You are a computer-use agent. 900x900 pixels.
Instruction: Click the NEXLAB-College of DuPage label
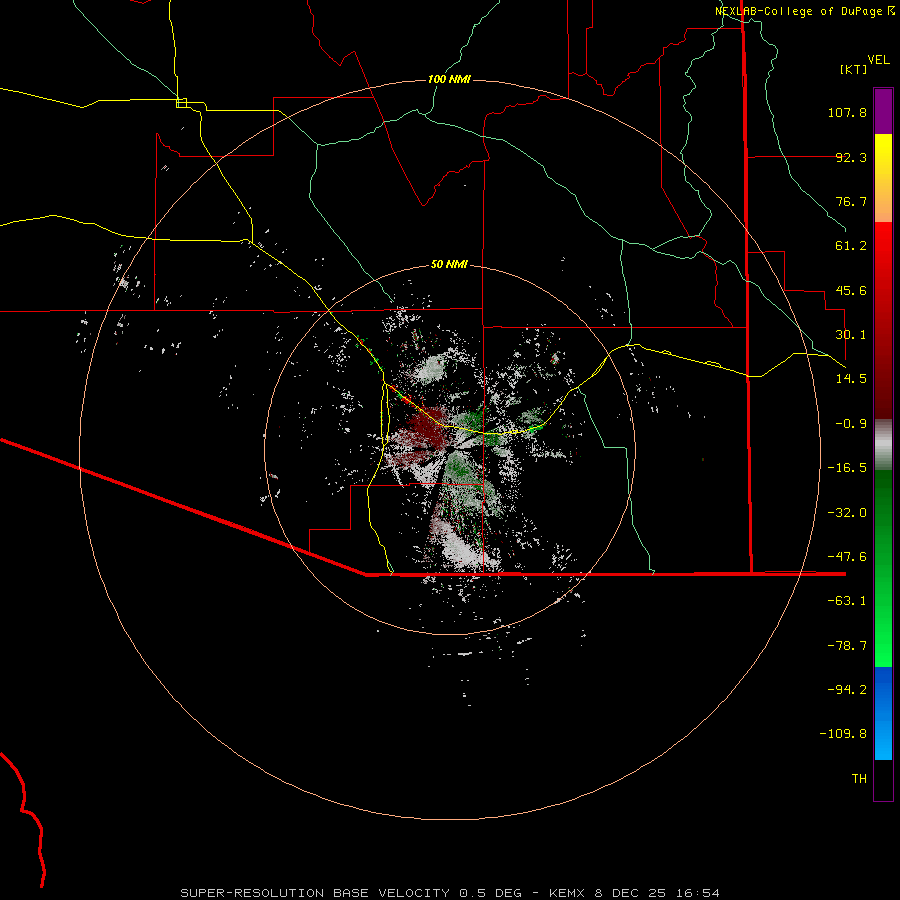click(x=798, y=11)
